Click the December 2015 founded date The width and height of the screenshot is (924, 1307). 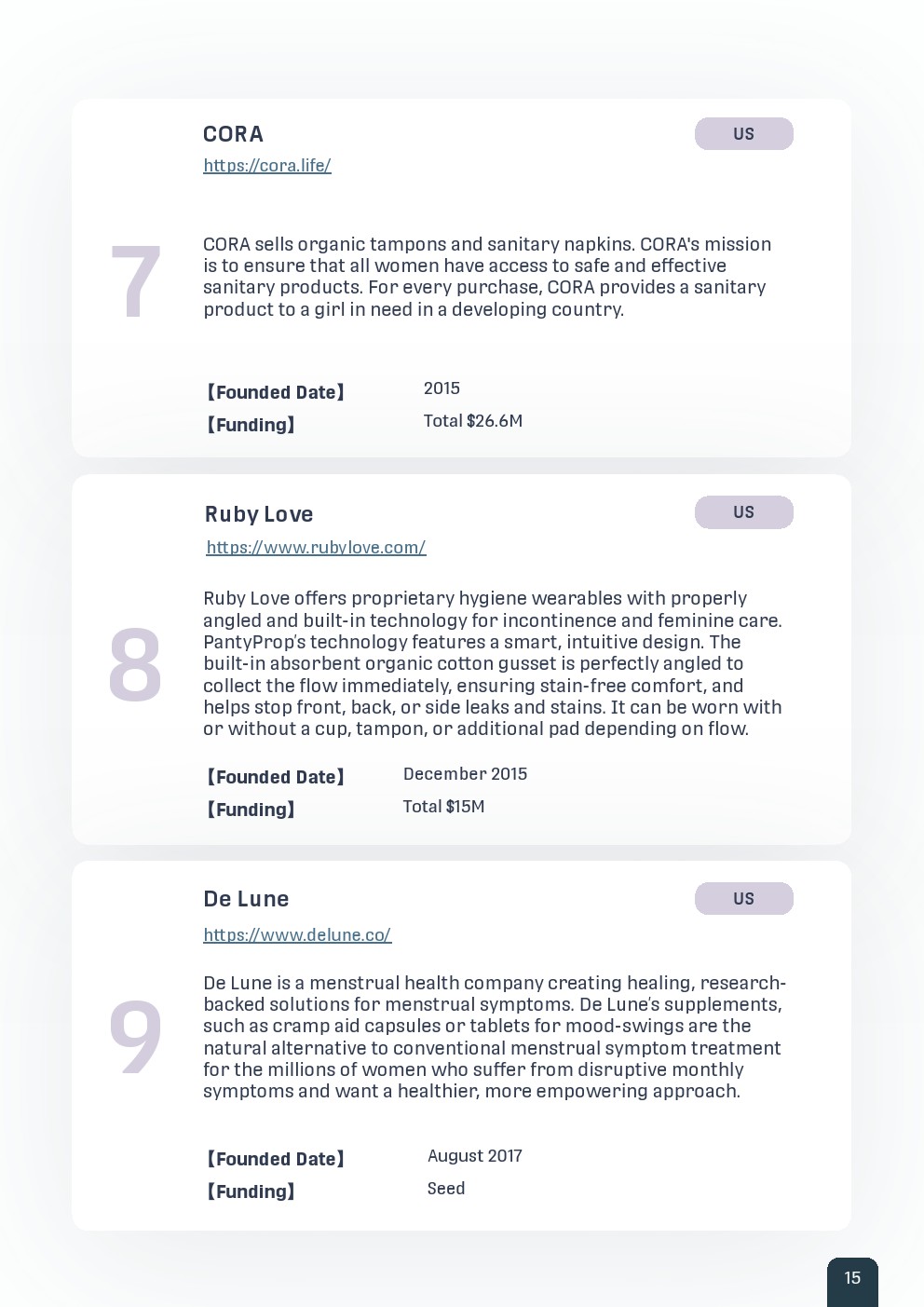point(465,774)
